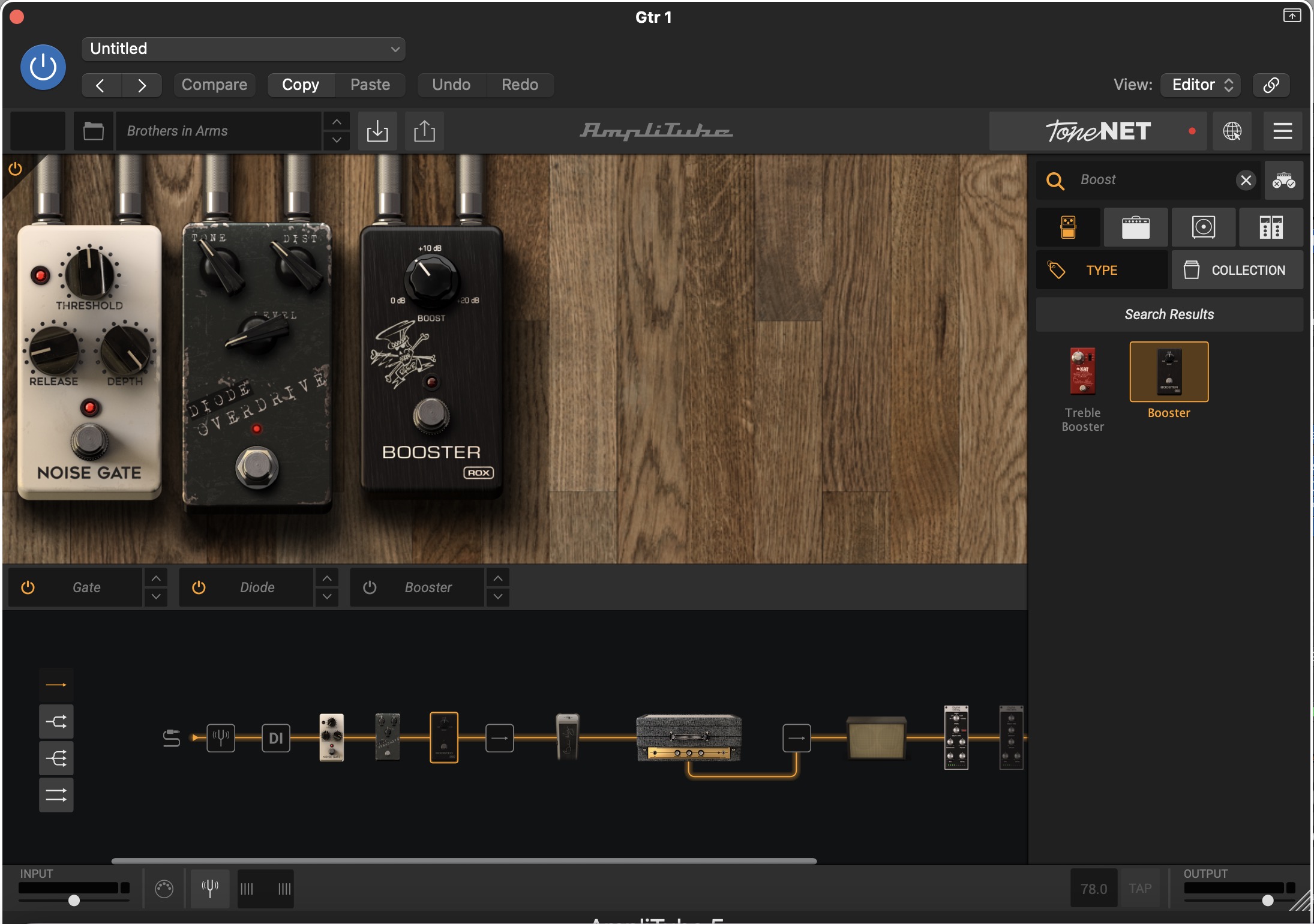Open the hamburger main menu

point(1283,131)
